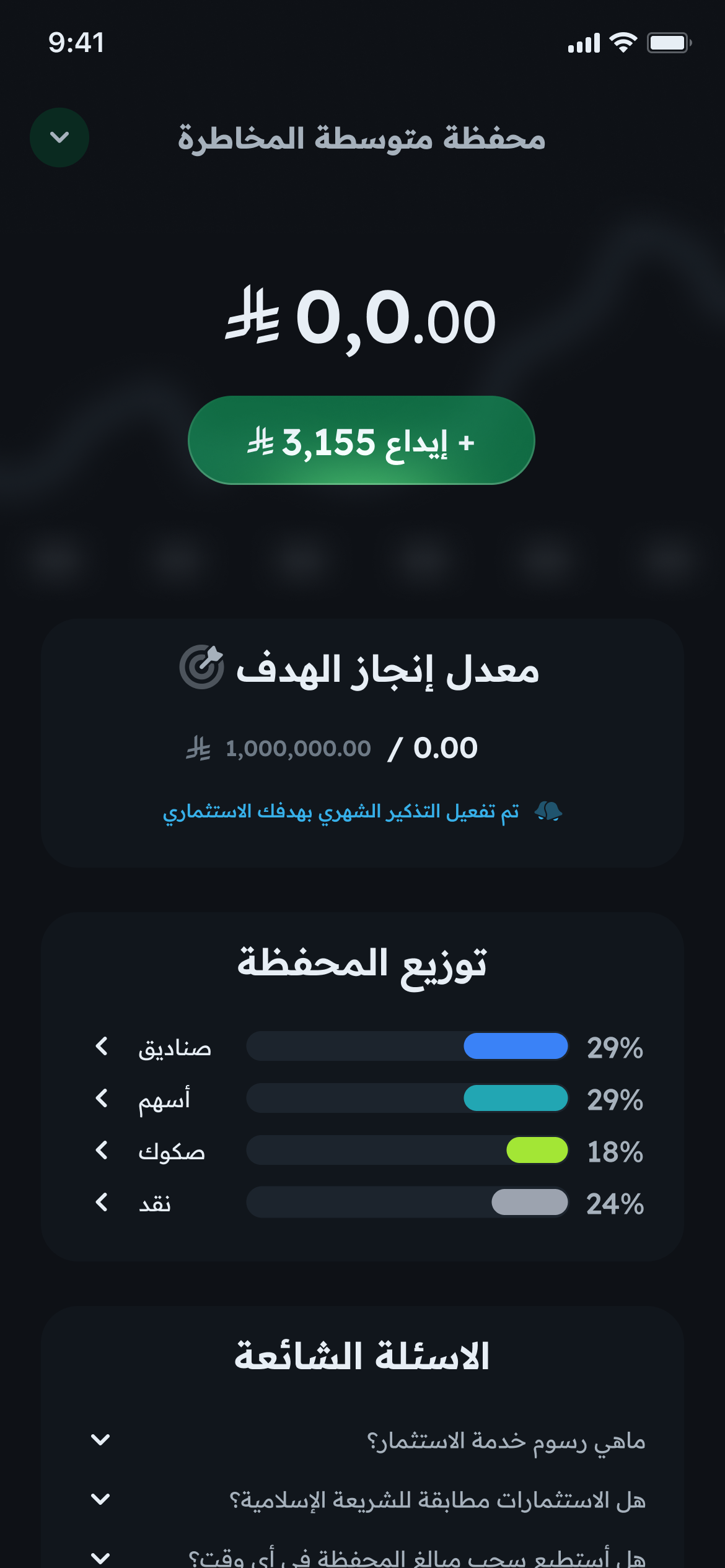Open the monthly reminder activated link
The image size is (725, 1568).
pos(341,811)
